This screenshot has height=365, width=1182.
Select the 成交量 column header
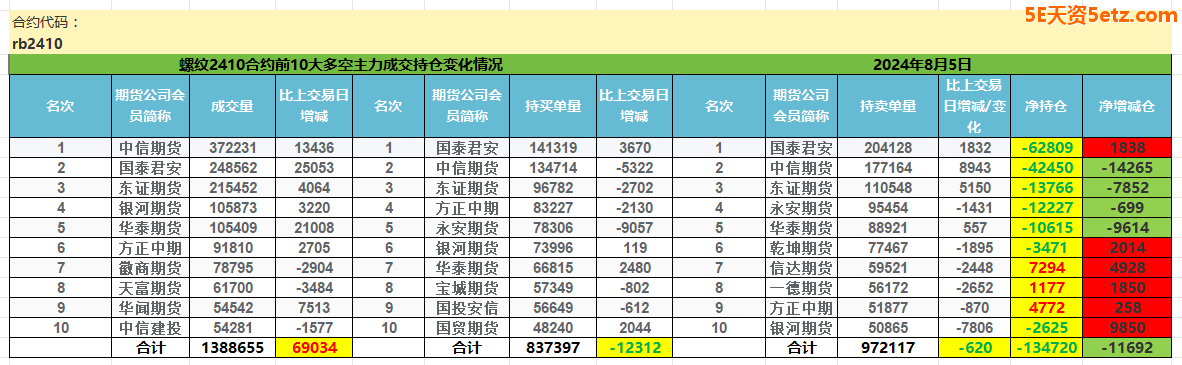pyautogui.click(x=232, y=106)
